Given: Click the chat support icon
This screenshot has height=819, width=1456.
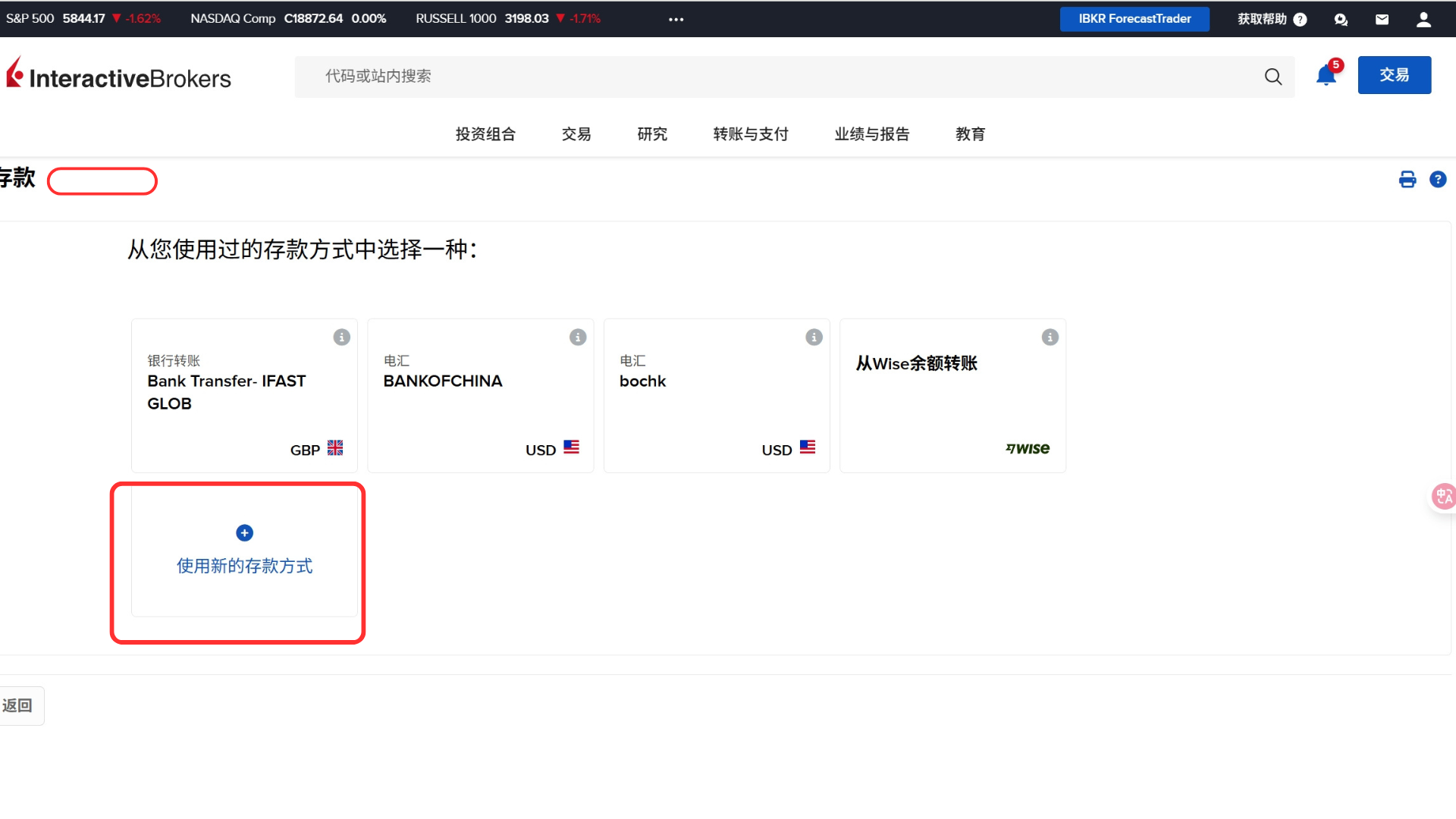Looking at the screenshot, I should (x=1341, y=20).
